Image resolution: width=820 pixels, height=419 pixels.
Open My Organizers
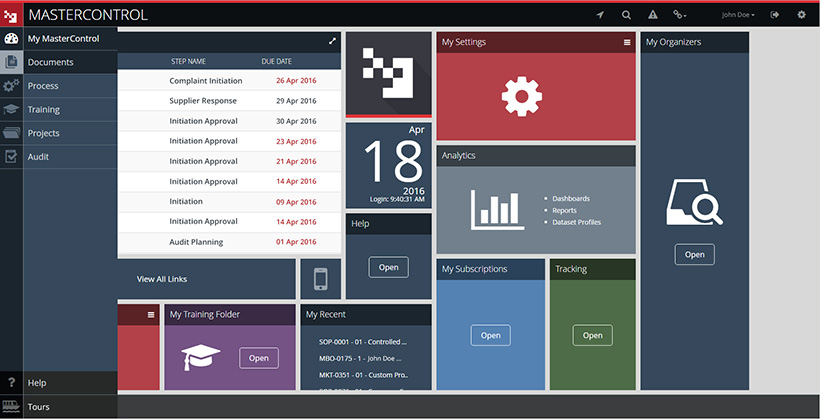click(694, 255)
